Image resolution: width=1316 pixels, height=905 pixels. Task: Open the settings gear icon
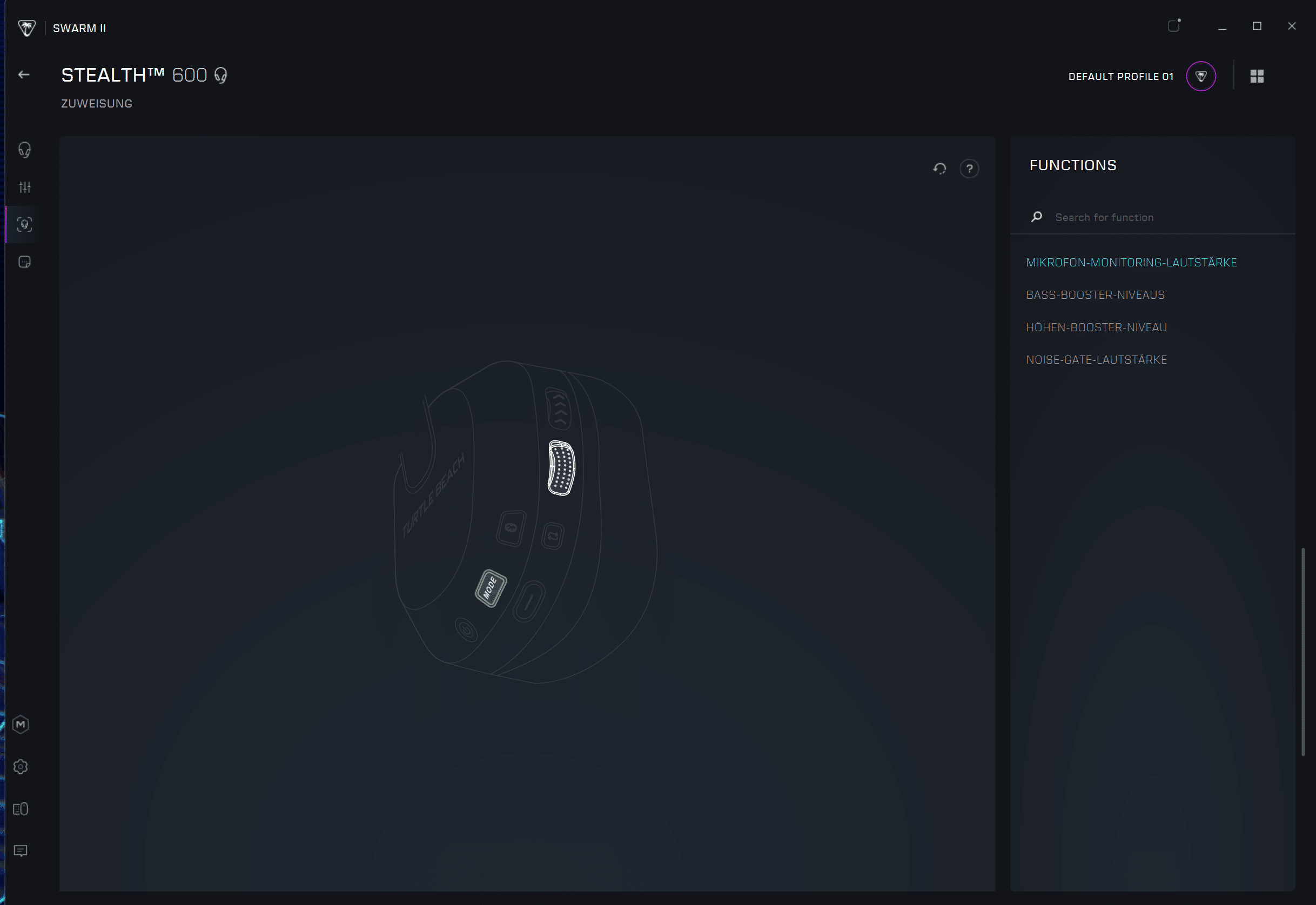(21, 767)
